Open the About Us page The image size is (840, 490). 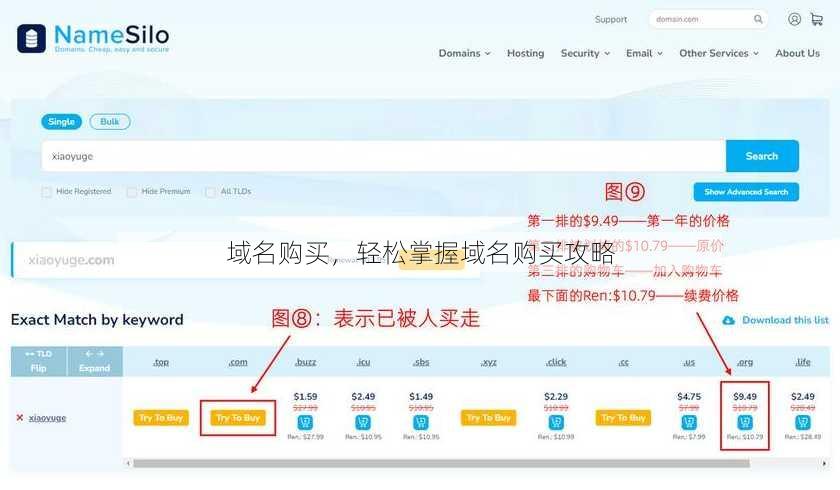point(797,53)
